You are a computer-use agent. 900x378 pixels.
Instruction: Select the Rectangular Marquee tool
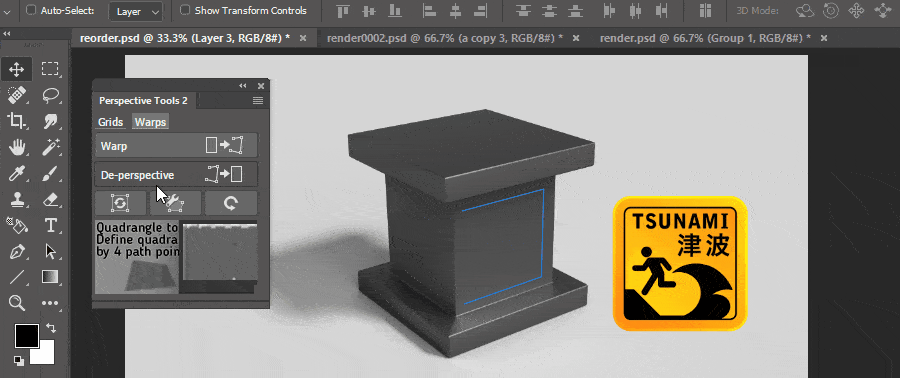click(51, 69)
